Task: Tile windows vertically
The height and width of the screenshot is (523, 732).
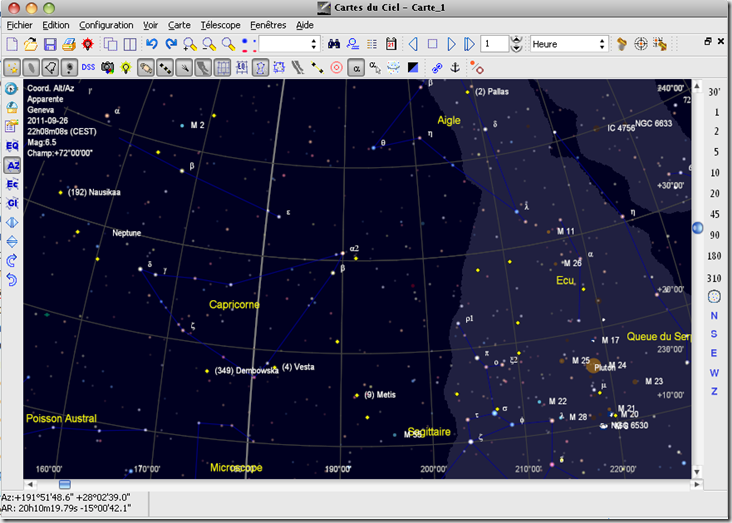Action: click(x=130, y=44)
